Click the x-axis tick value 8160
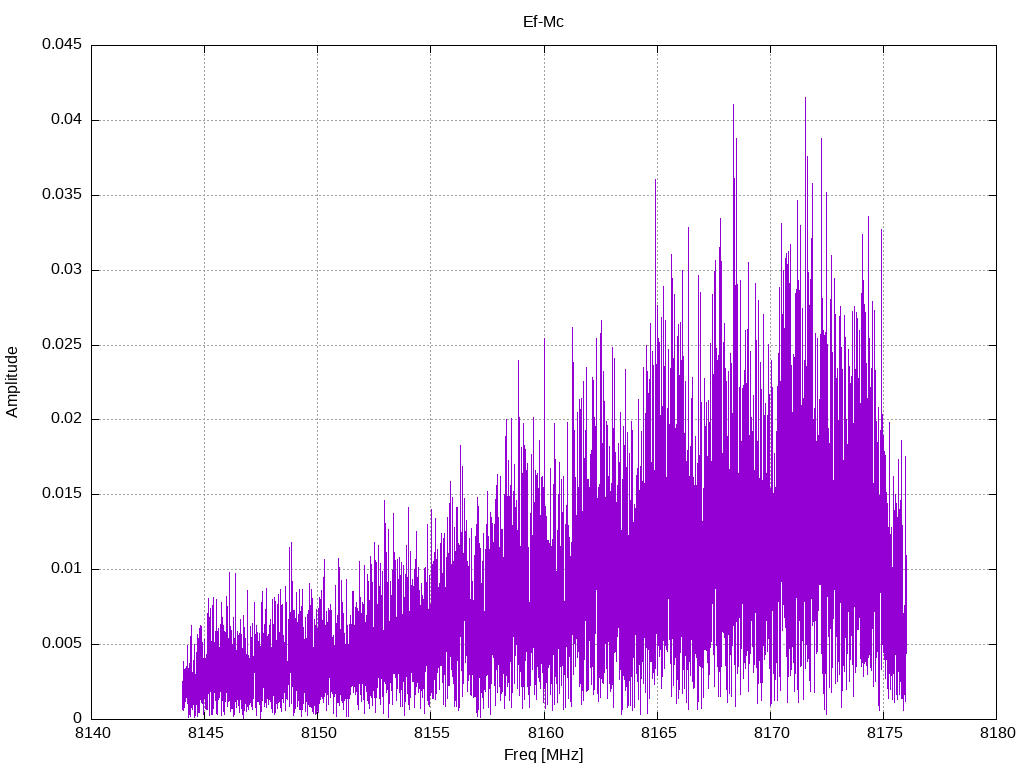The width and height of the screenshot is (1024, 768). click(x=545, y=733)
